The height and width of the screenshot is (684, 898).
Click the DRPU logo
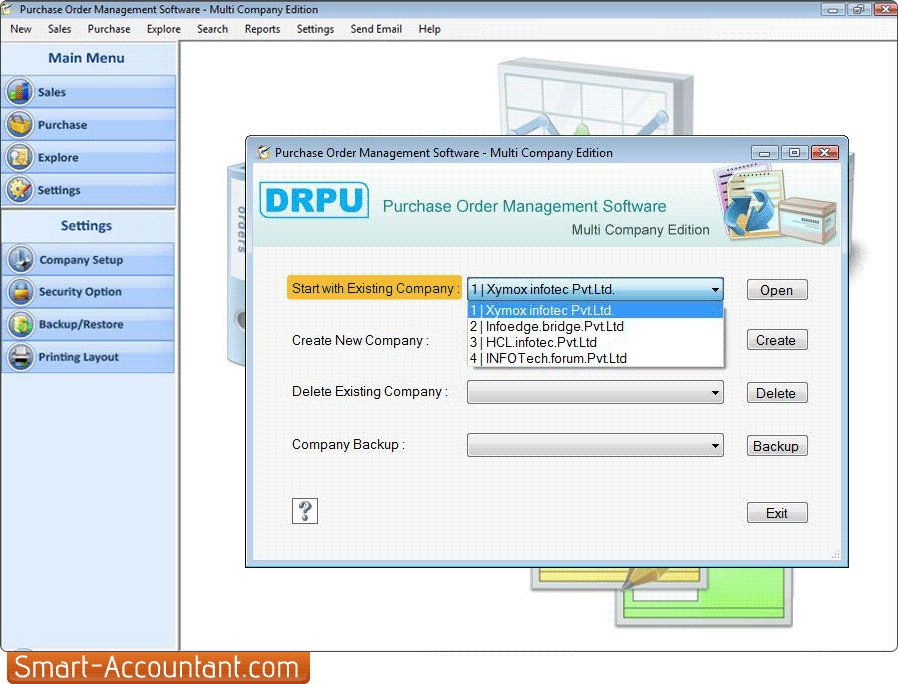click(x=314, y=200)
